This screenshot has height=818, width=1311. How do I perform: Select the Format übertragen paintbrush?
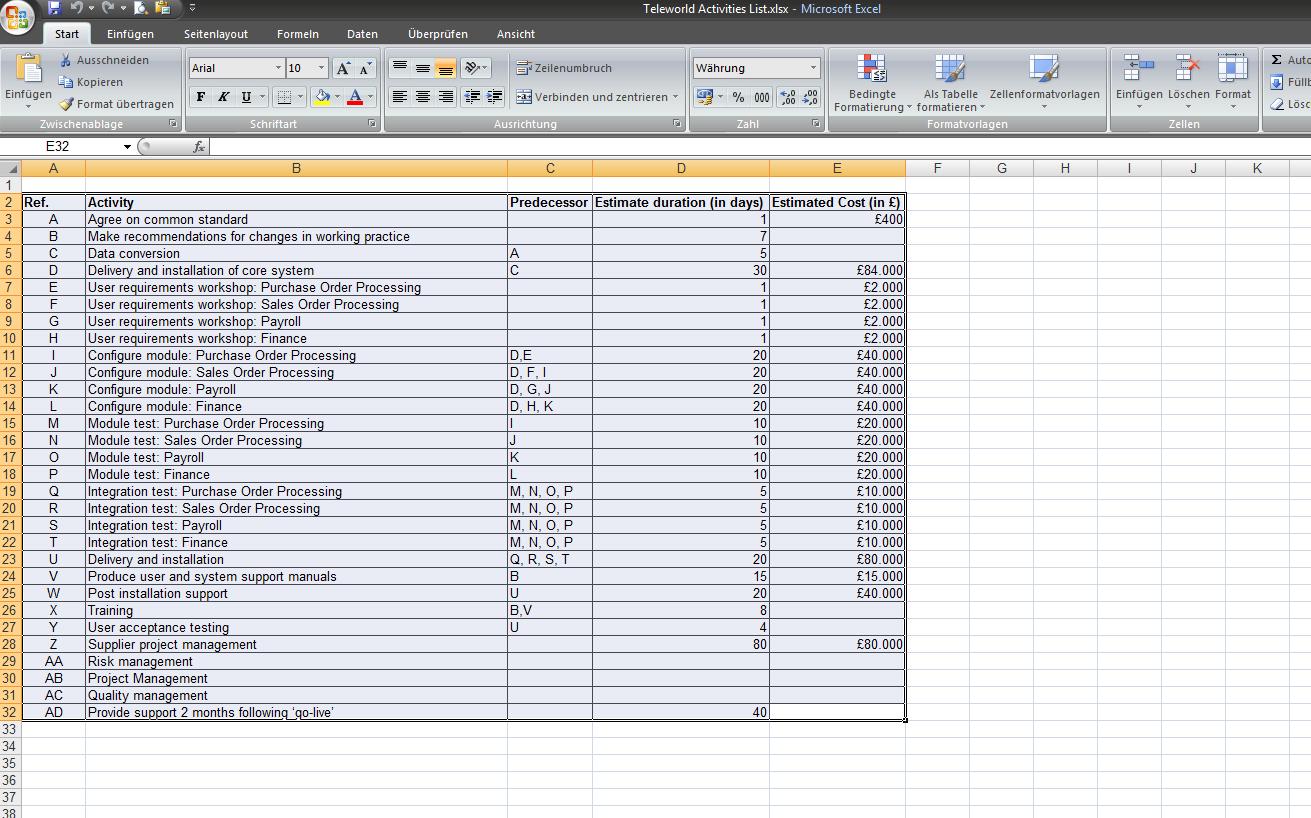(66, 104)
